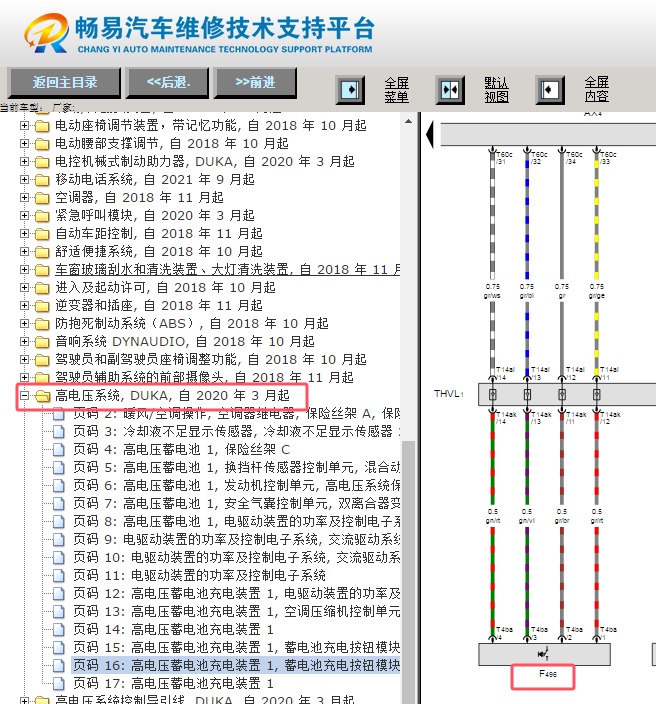Click gn/vi wire label in diagram
This screenshot has width=656, height=704.
coord(527,521)
